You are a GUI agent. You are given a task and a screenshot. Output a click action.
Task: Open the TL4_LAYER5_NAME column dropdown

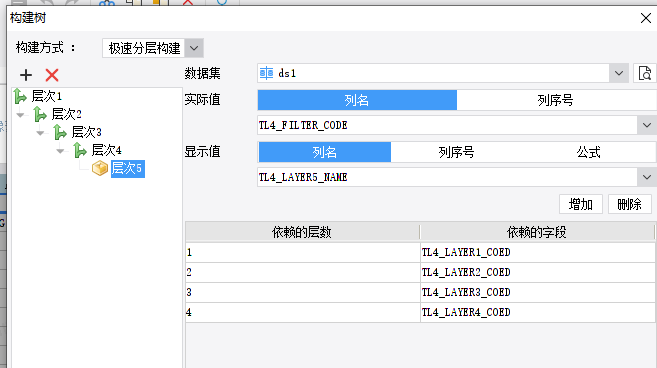pos(647,177)
